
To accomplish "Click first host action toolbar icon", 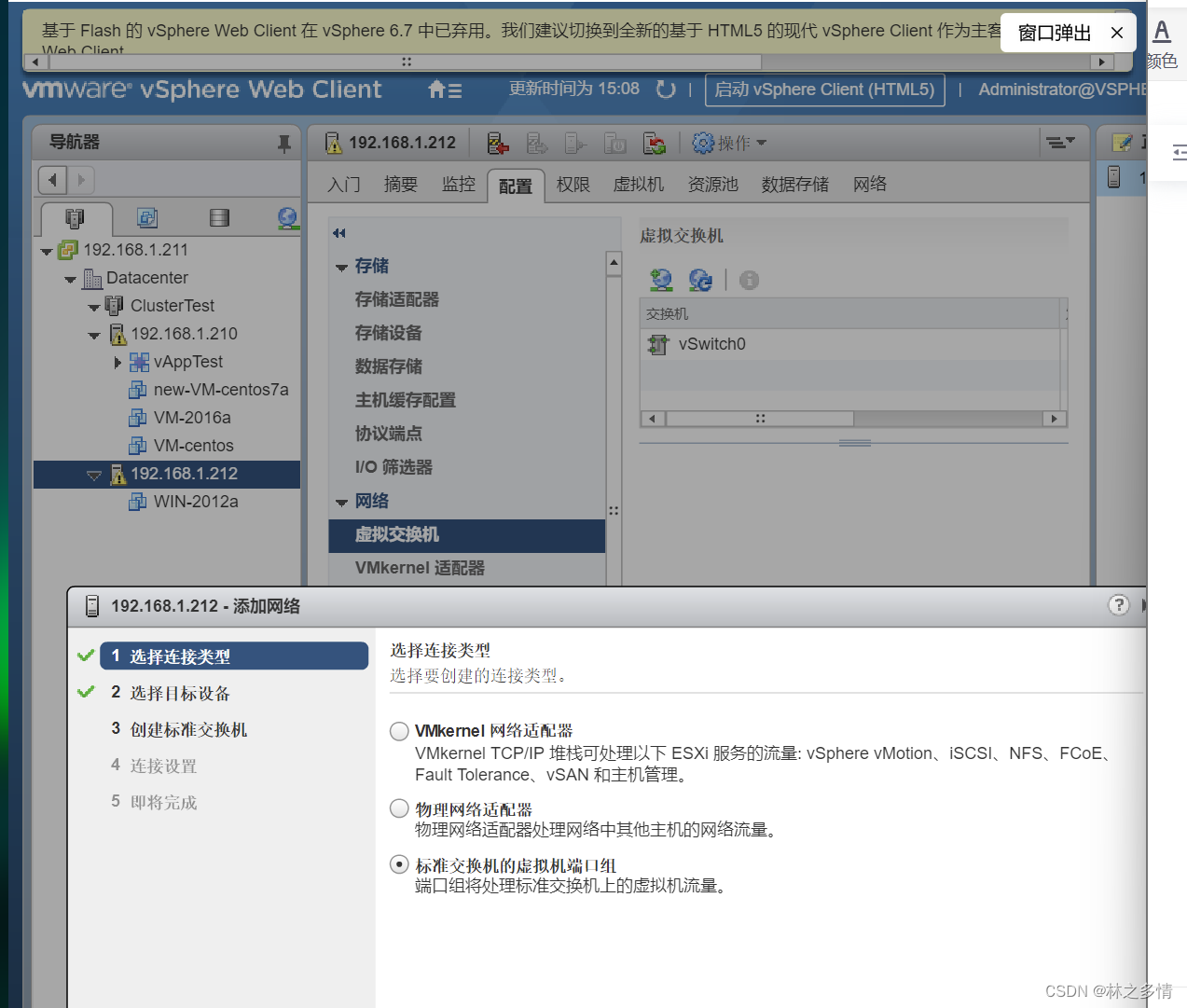I will tap(498, 143).
